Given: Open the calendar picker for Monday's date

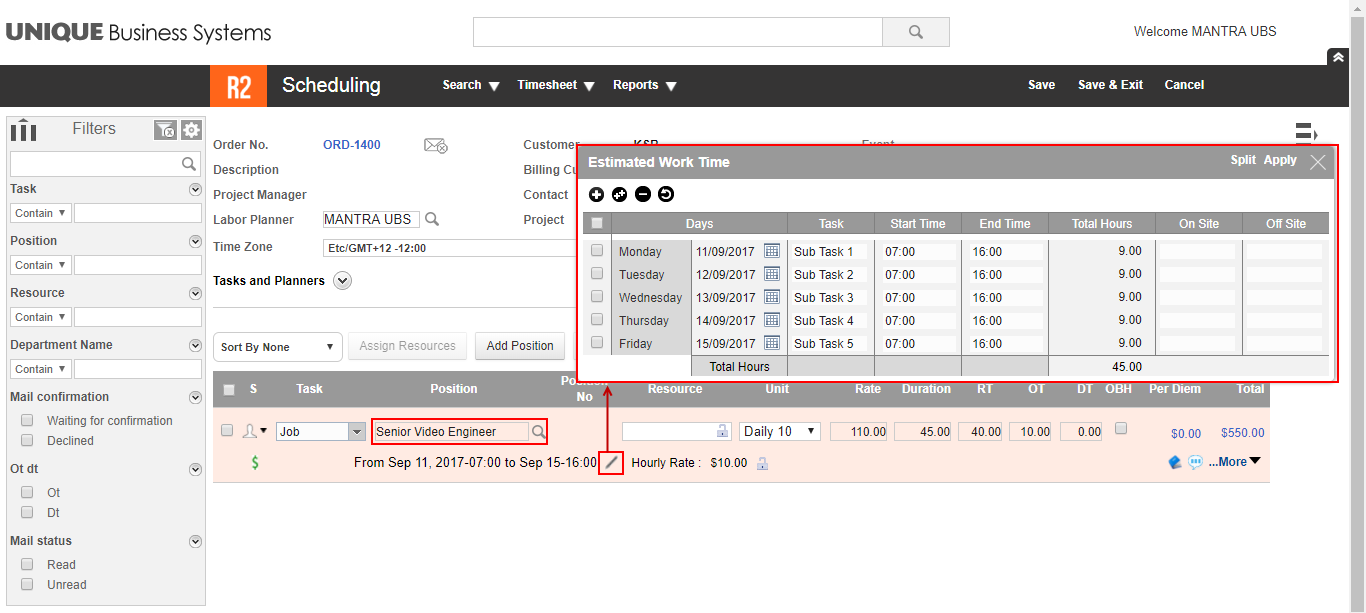Looking at the screenshot, I should (772, 251).
